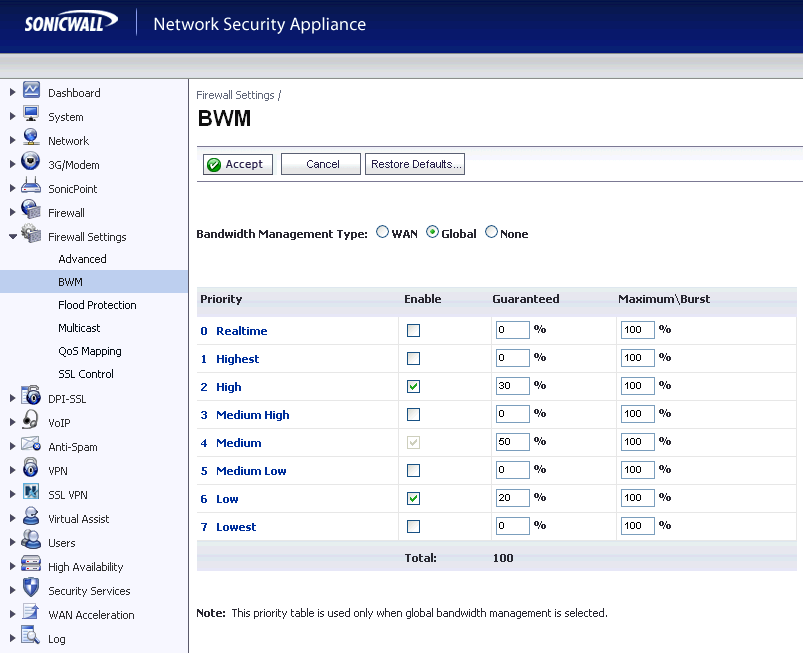Enable the Realtime priority checkbox

point(413,331)
